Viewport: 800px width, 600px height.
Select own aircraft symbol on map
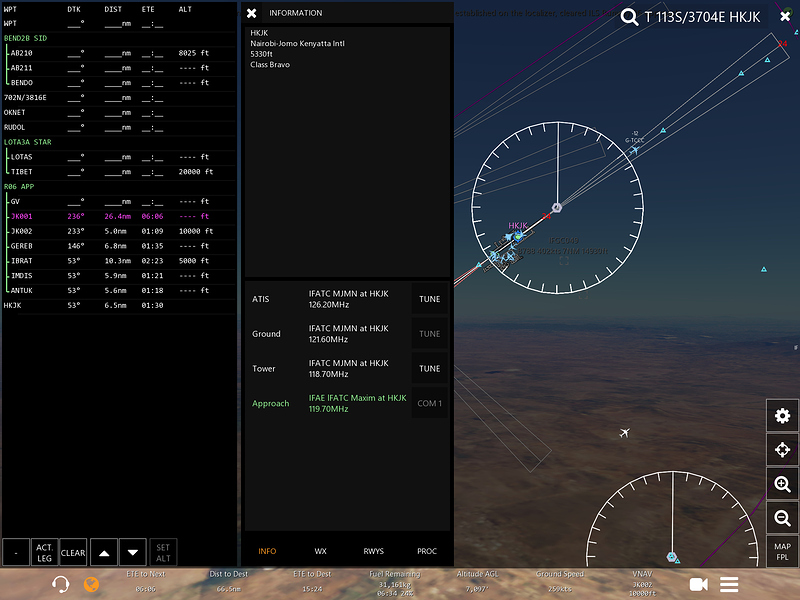tap(624, 433)
